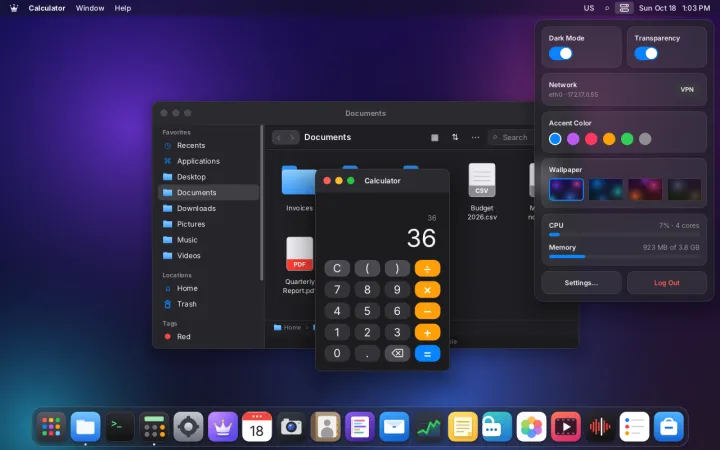The width and height of the screenshot is (720, 450).
Task: Select the Quarterly Report PDF file
Action: pyautogui.click(x=299, y=265)
